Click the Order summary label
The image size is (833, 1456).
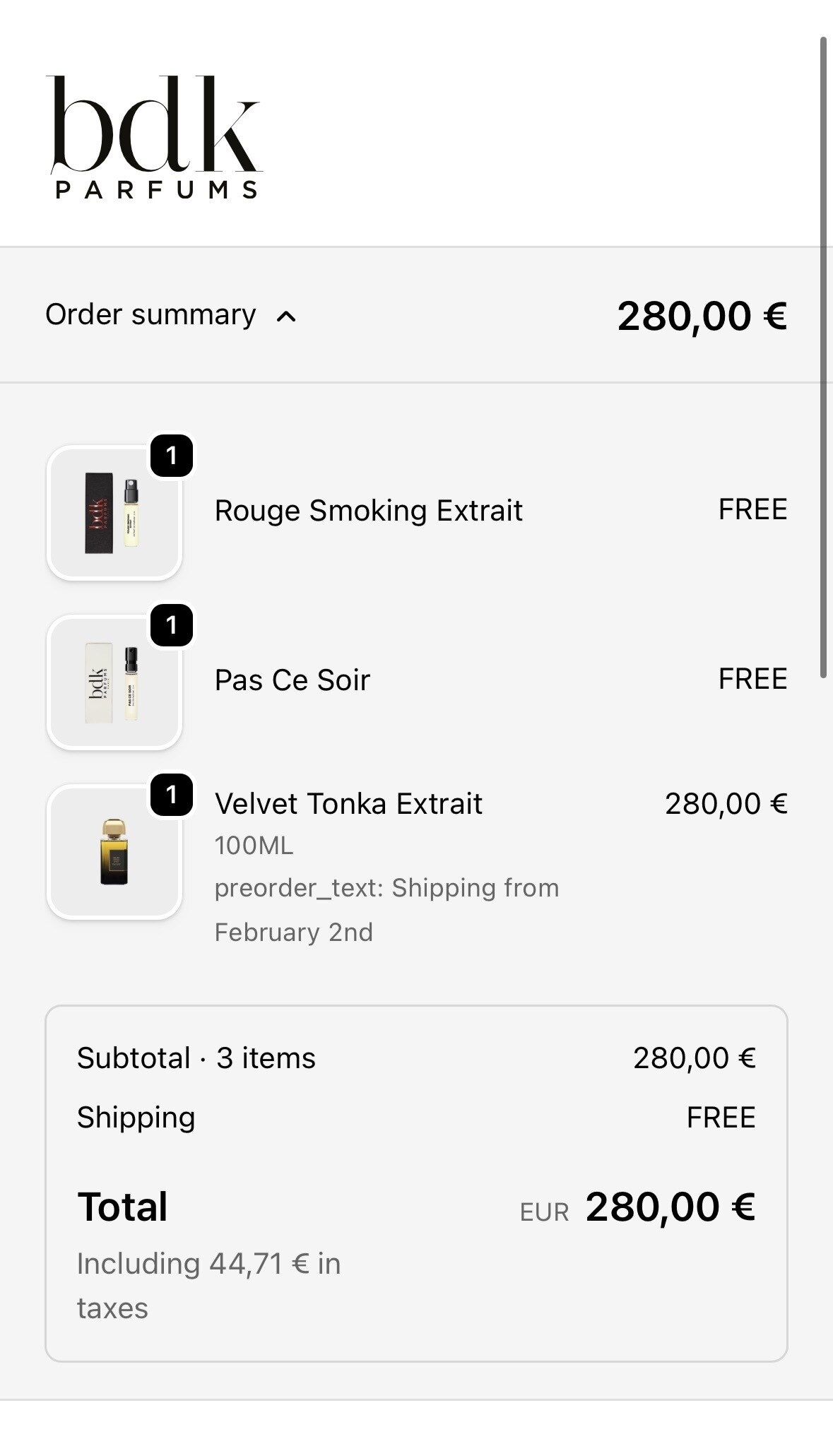click(150, 315)
